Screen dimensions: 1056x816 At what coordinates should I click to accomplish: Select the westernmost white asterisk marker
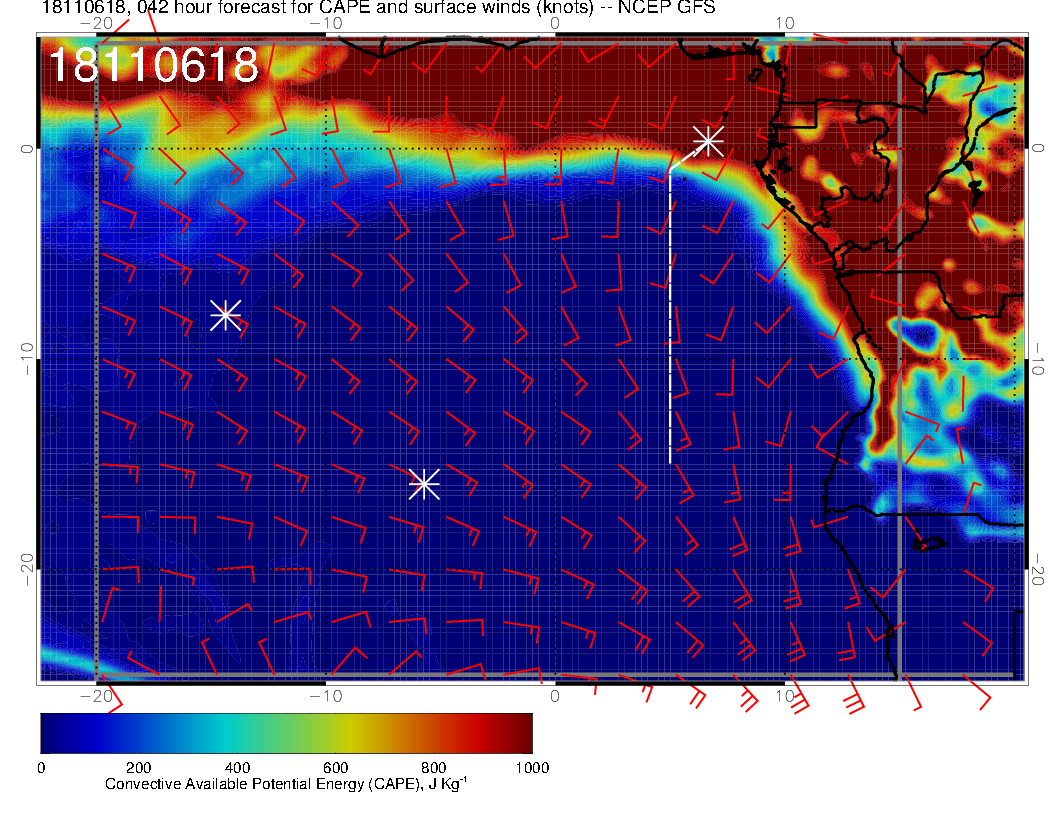coord(225,315)
